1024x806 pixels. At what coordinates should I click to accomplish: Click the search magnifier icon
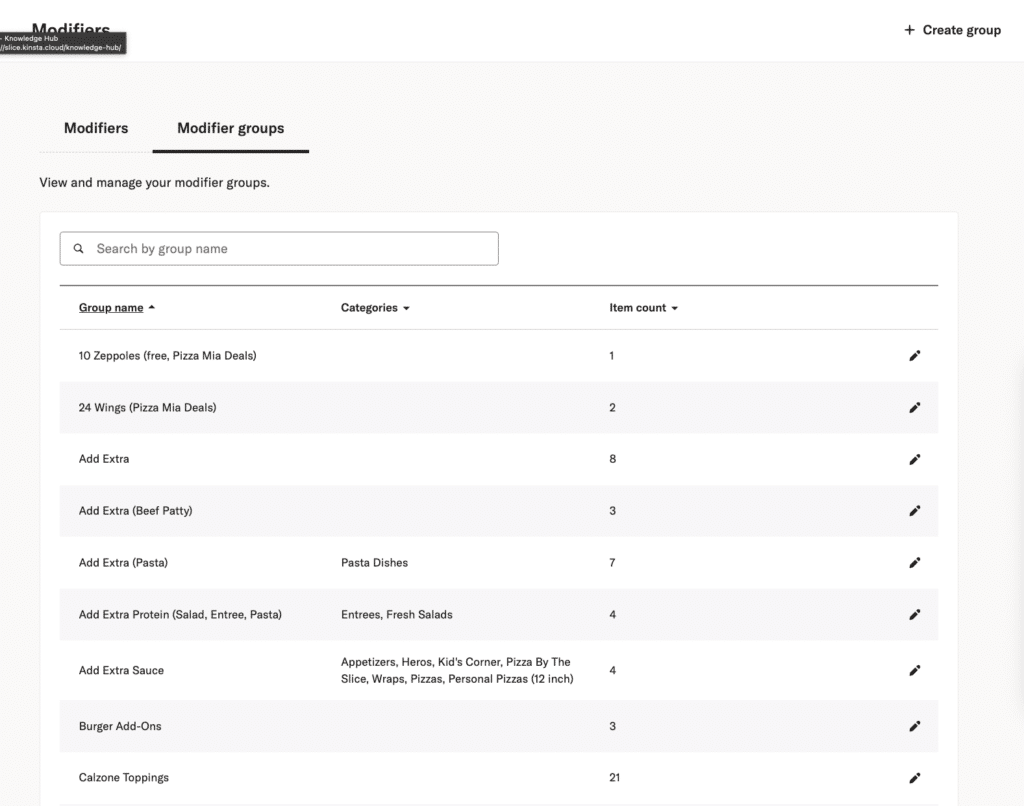coord(79,249)
